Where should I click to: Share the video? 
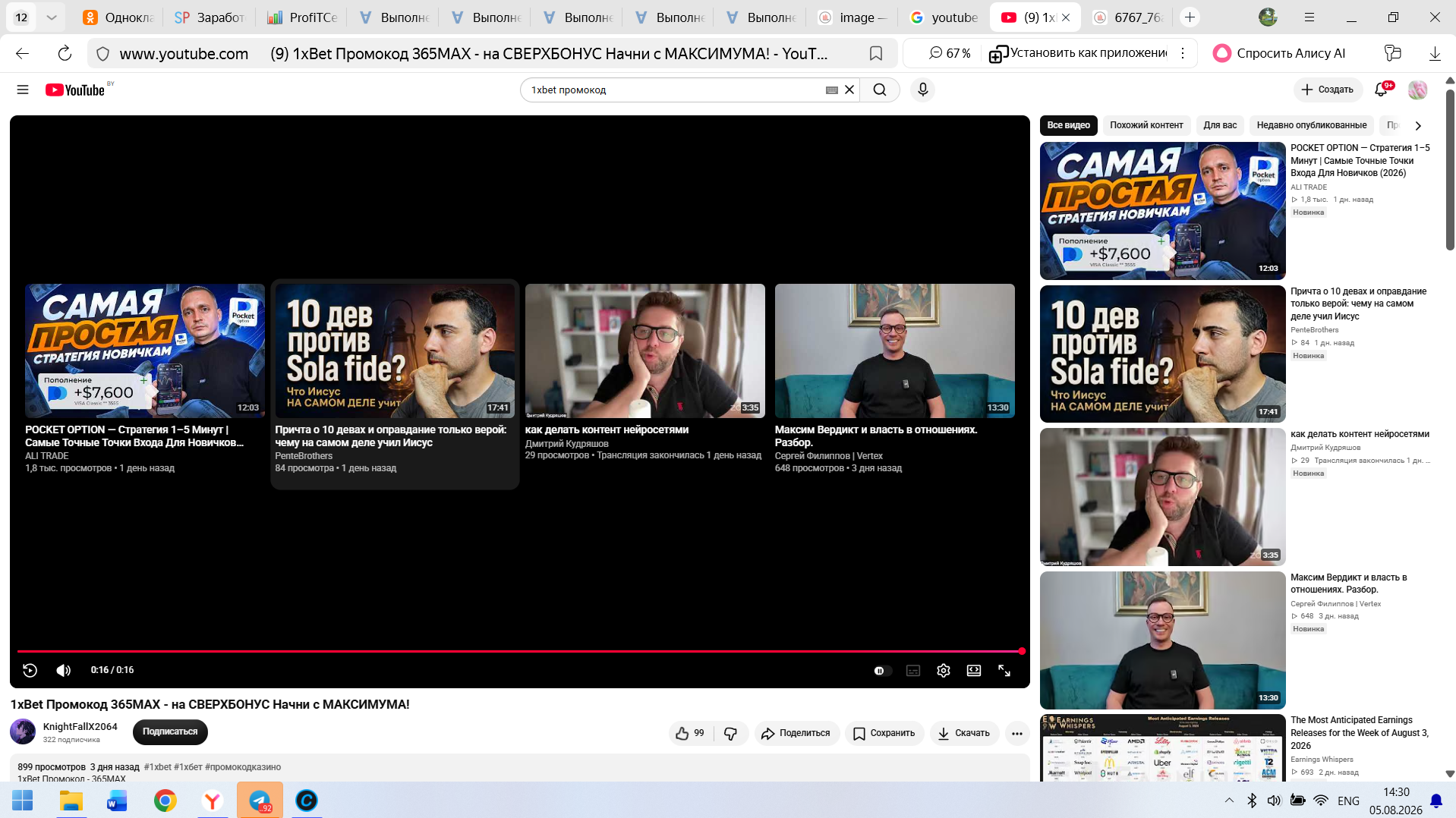796,733
